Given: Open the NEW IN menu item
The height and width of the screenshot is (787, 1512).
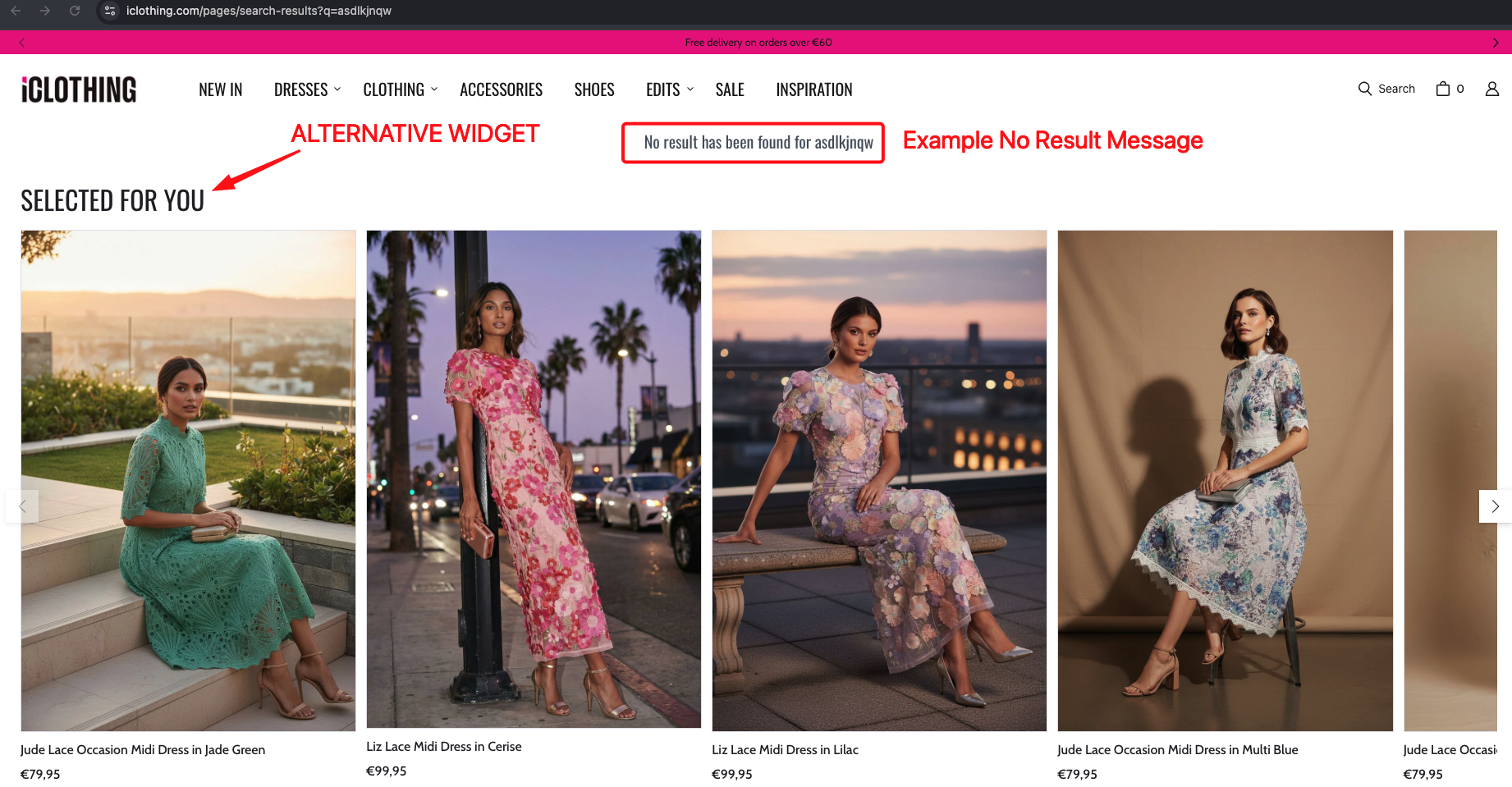Looking at the screenshot, I should [220, 89].
